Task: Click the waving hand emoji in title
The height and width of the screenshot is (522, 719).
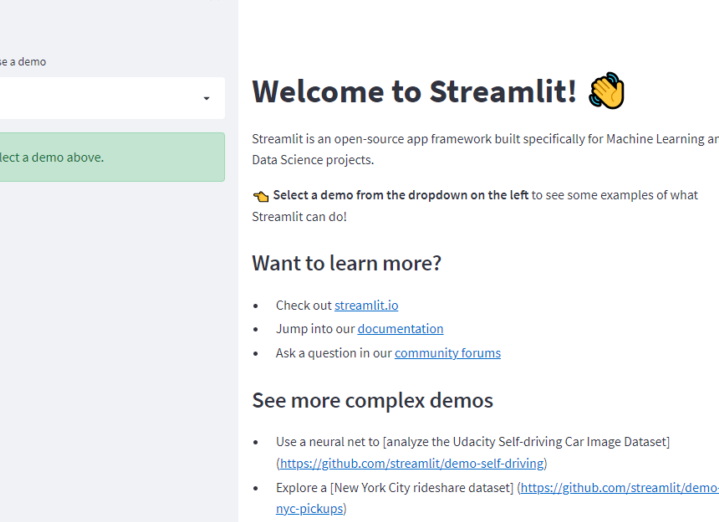Action: 607,91
